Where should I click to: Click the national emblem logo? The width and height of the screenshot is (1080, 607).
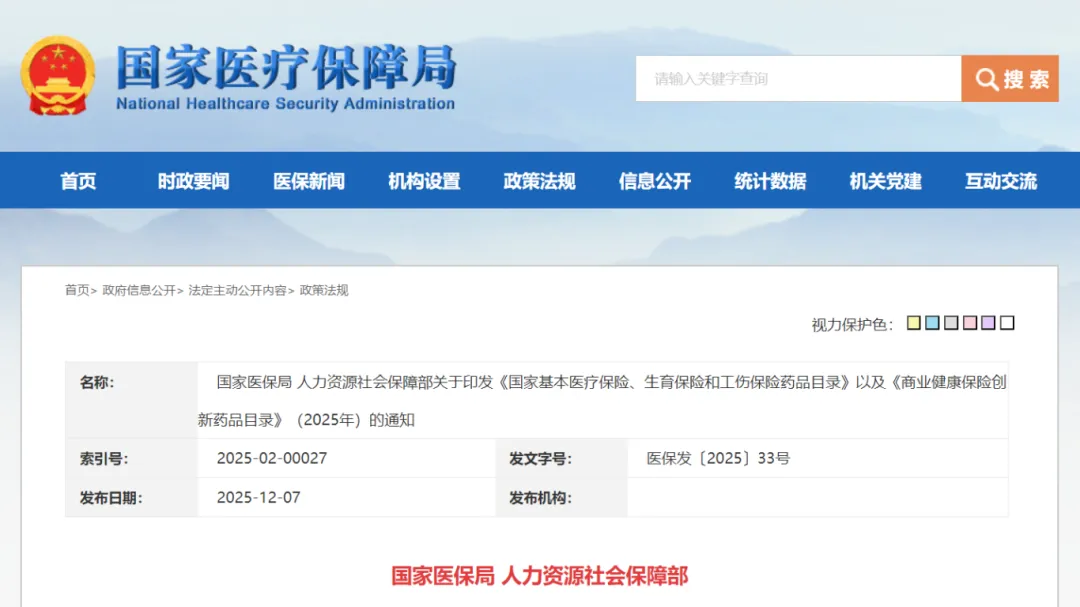(58, 75)
